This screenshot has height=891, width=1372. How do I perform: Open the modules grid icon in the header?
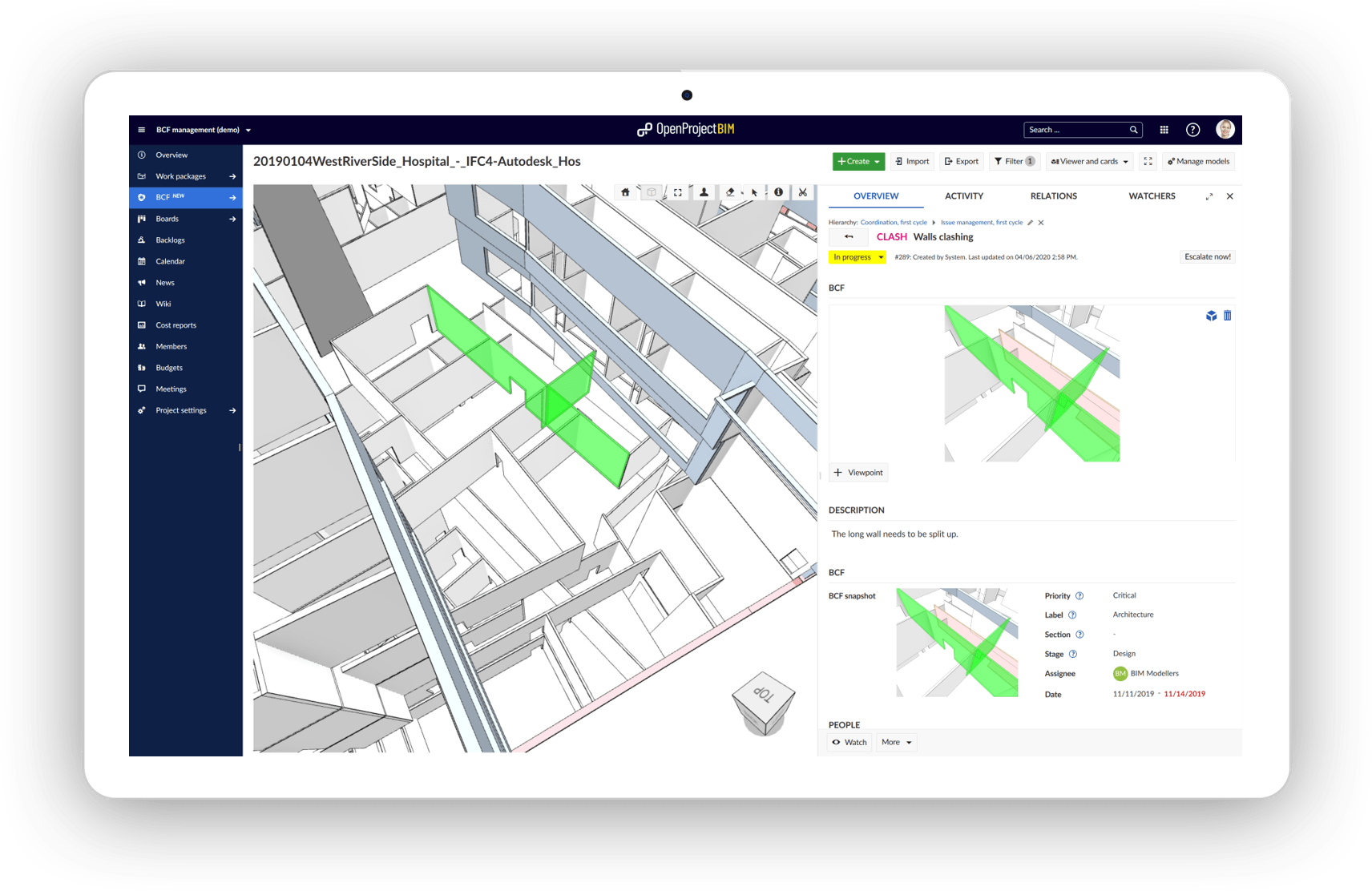1164,130
